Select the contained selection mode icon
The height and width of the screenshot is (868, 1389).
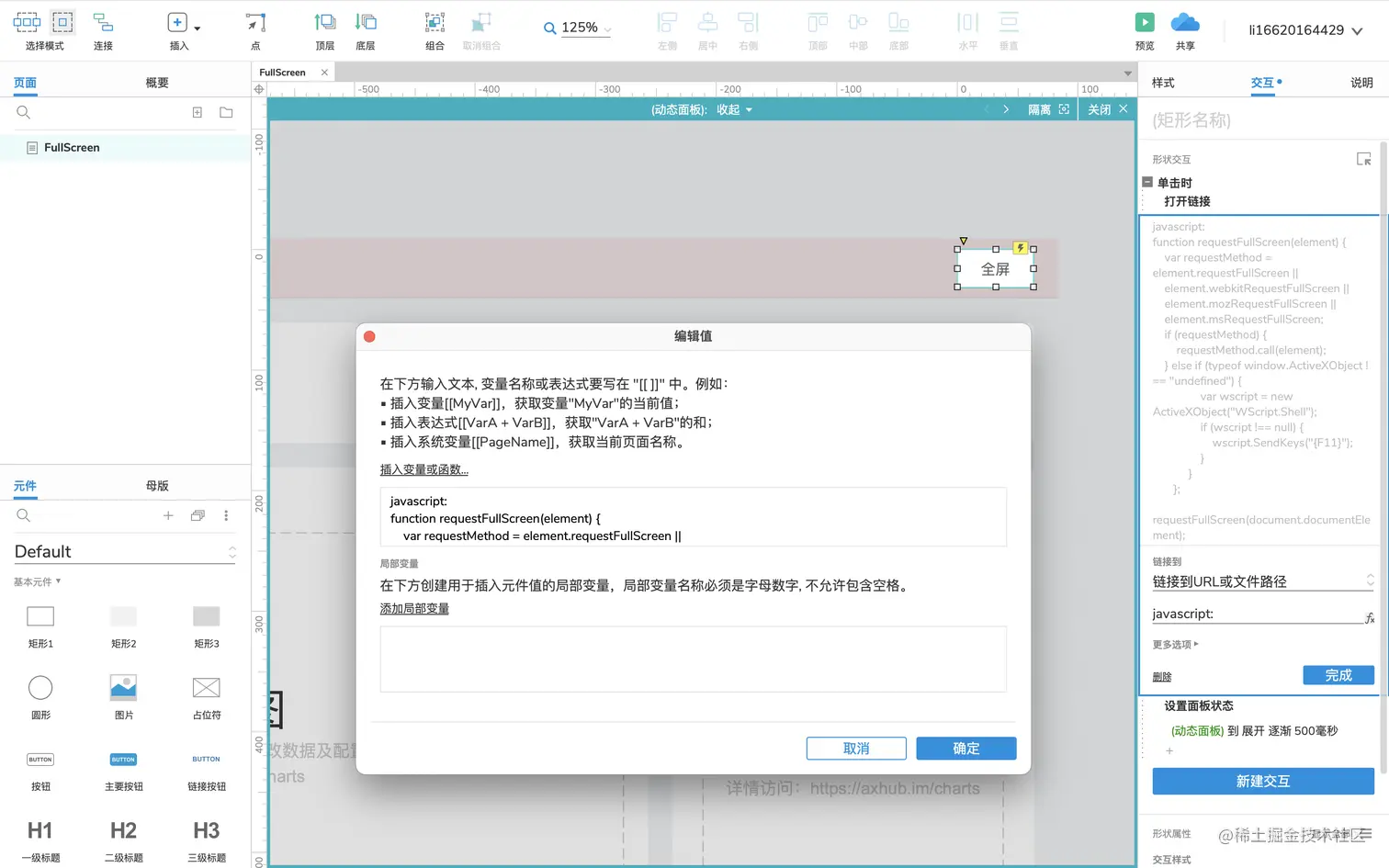62,22
